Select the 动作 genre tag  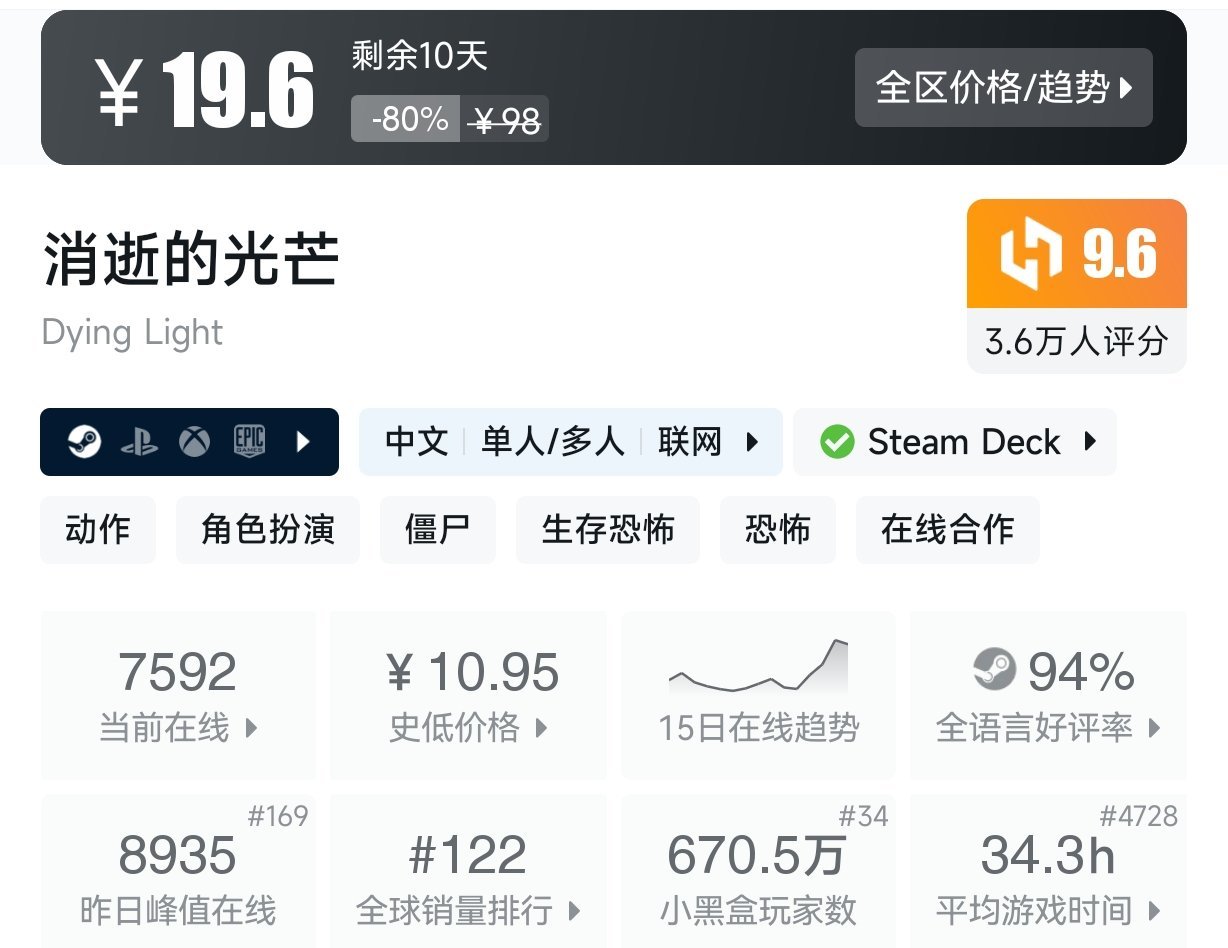(x=98, y=529)
